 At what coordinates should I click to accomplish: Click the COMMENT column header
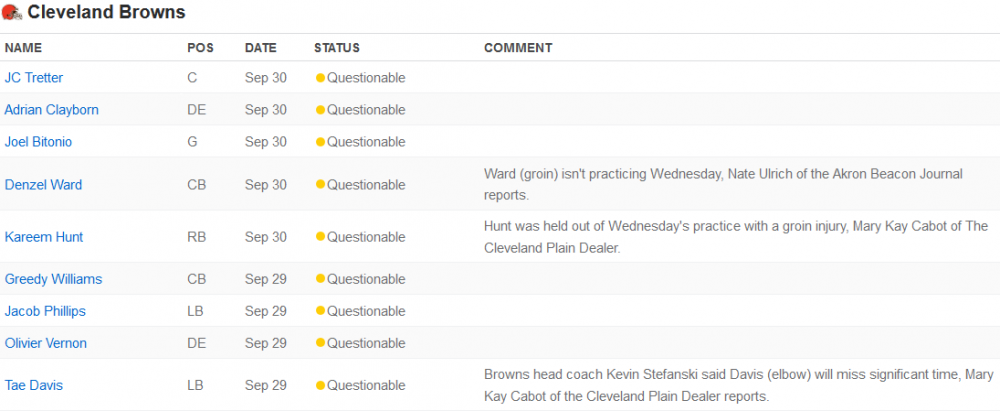click(518, 48)
